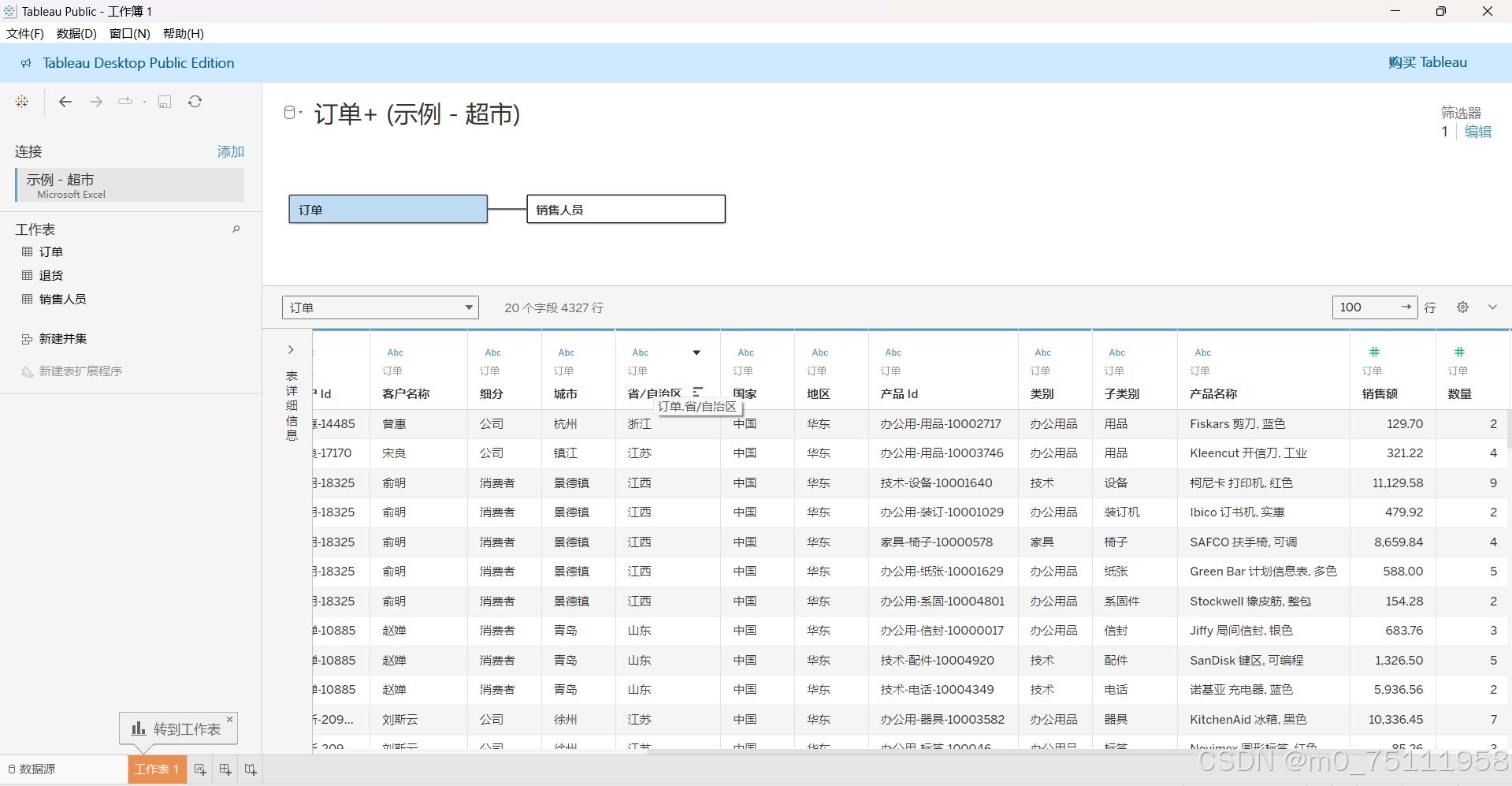Click cell 办公用-用品-10003746
The height and width of the screenshot is (786, 1512).
942,453
